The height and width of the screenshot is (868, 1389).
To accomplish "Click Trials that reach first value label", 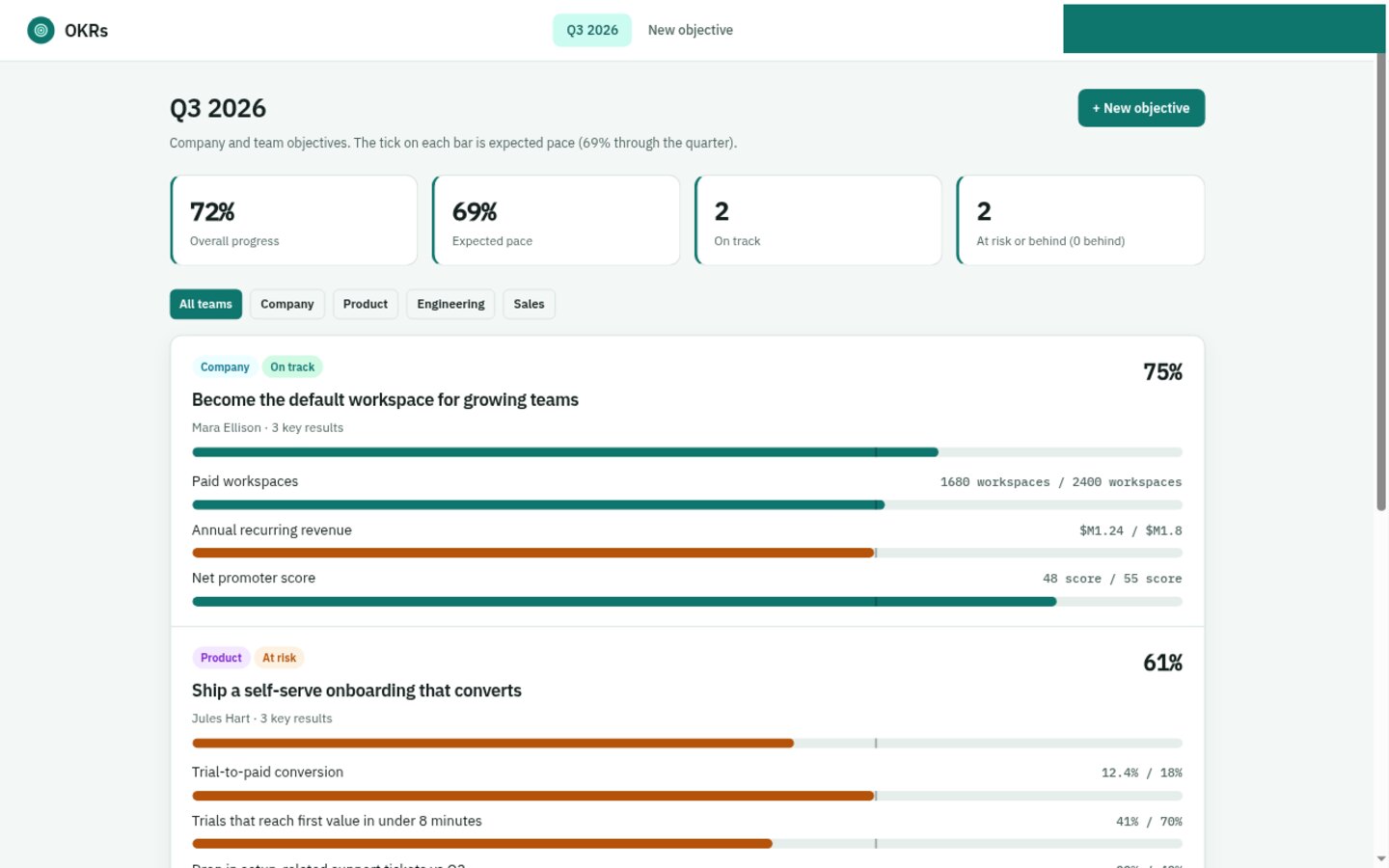I will (x=337, y=821).
